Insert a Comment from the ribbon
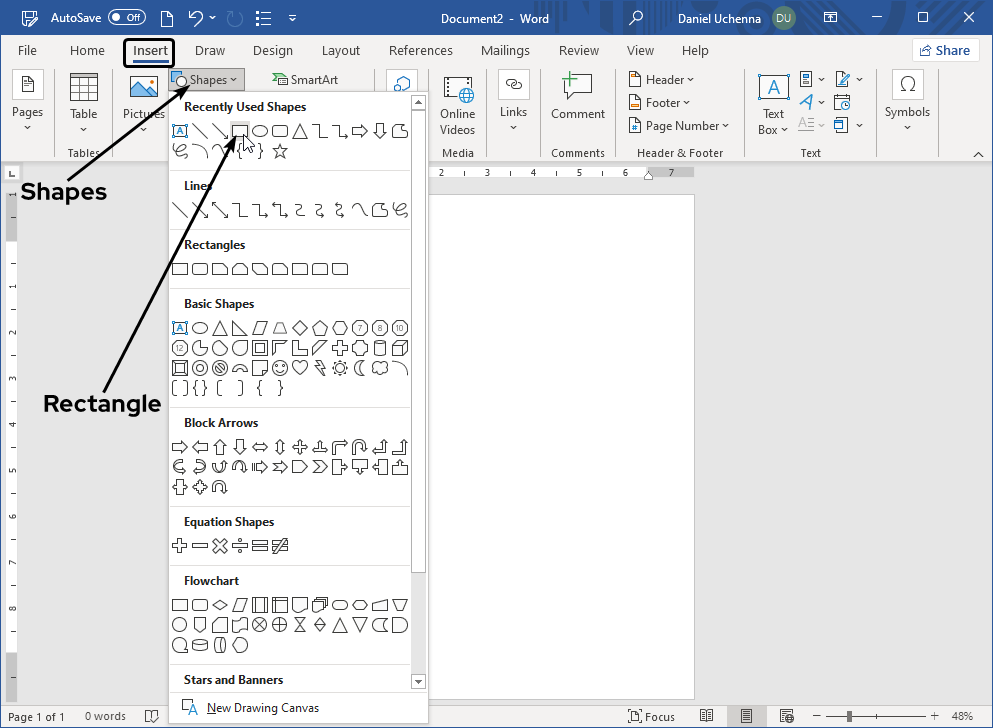This screenshot has height=728, width=993. pyautogui.click(x=578, y=98)
